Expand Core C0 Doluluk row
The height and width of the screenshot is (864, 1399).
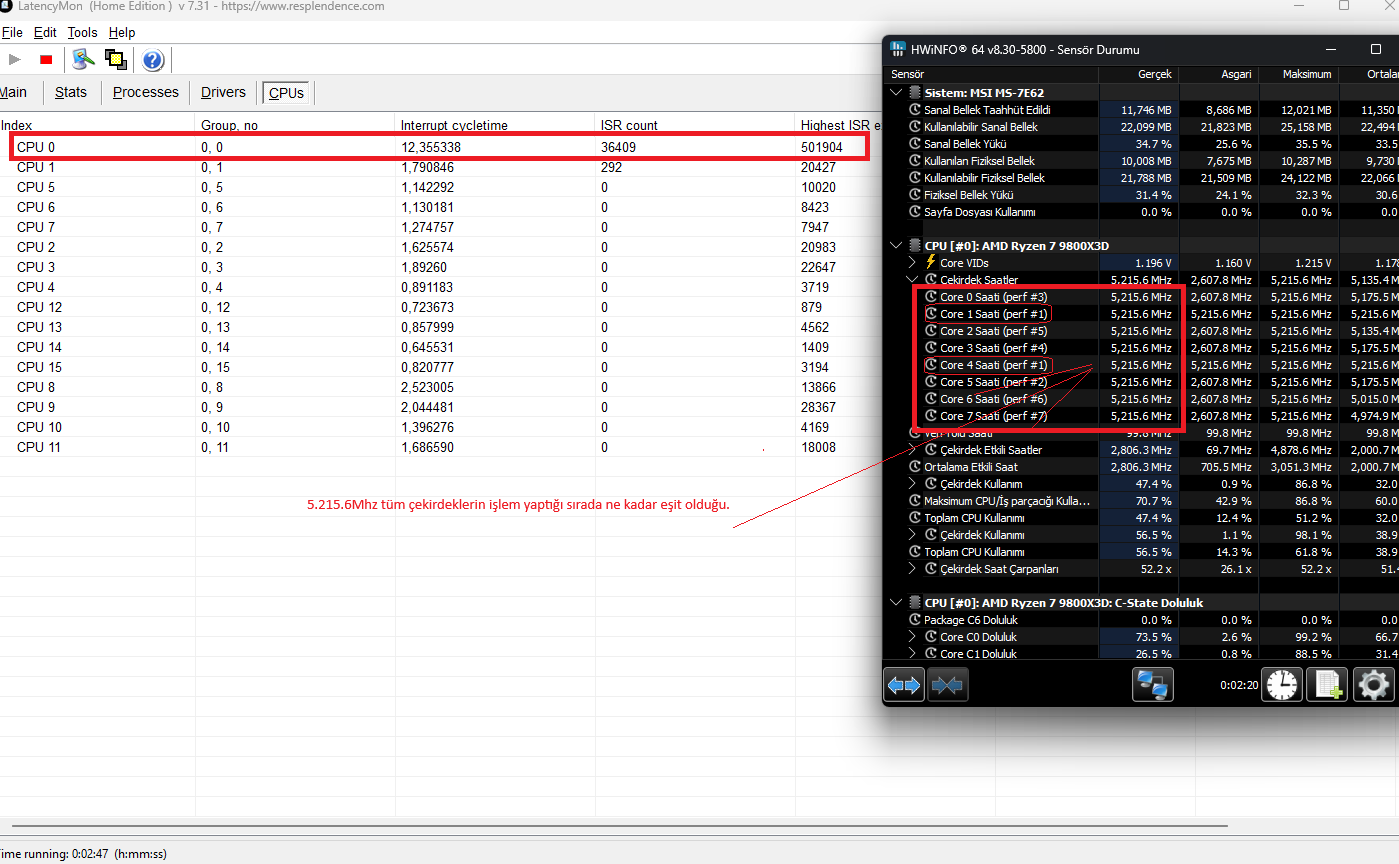912,637
